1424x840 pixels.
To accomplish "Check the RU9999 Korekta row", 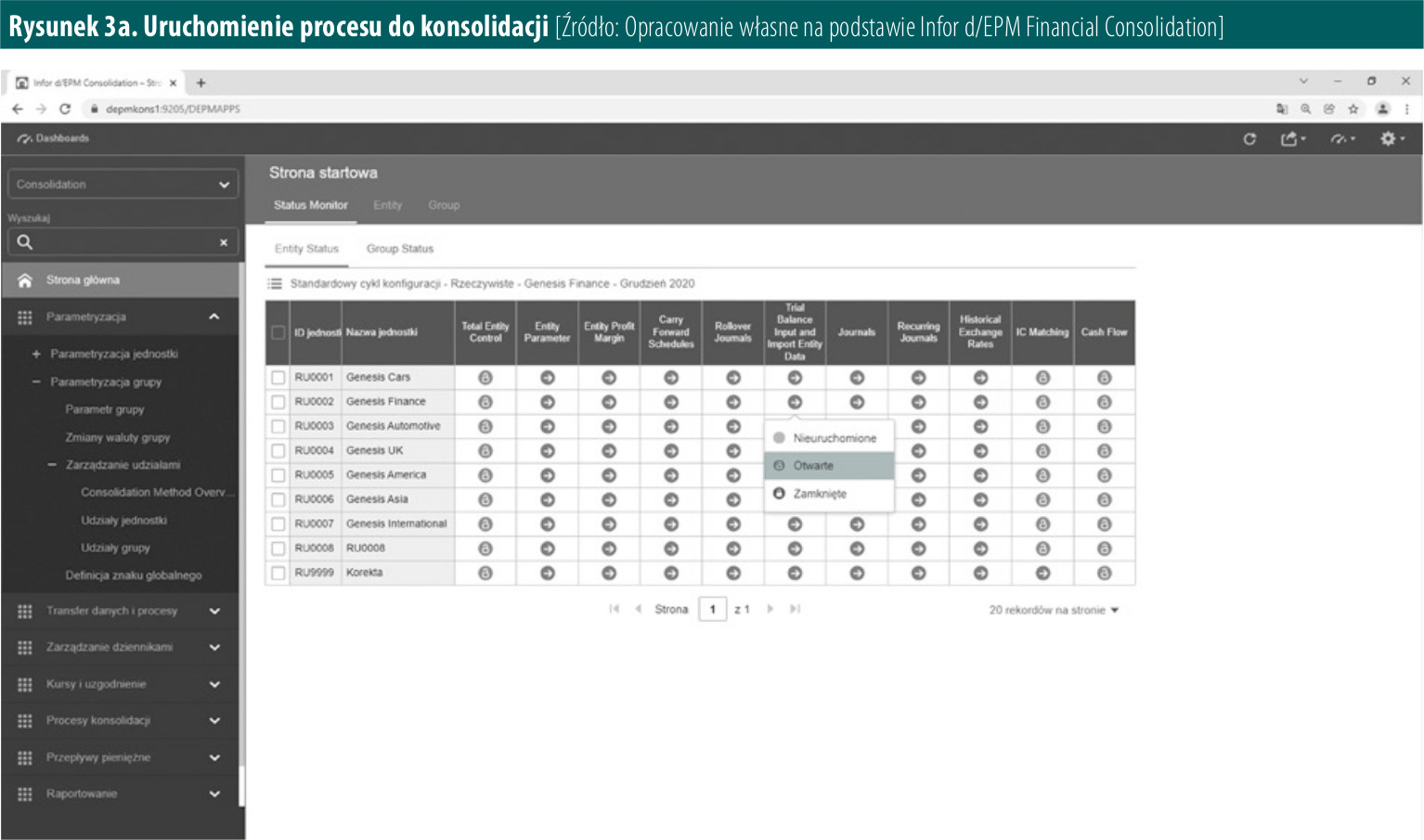I will (278, 573).
